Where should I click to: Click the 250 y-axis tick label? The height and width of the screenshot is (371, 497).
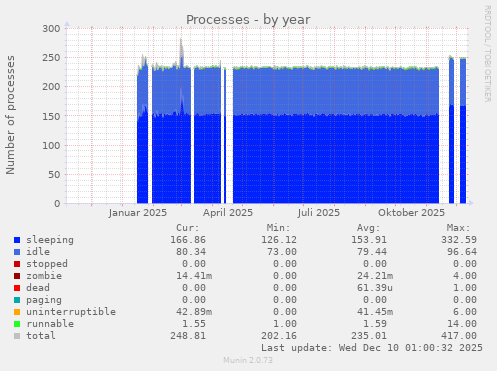(x=51, y=58)
